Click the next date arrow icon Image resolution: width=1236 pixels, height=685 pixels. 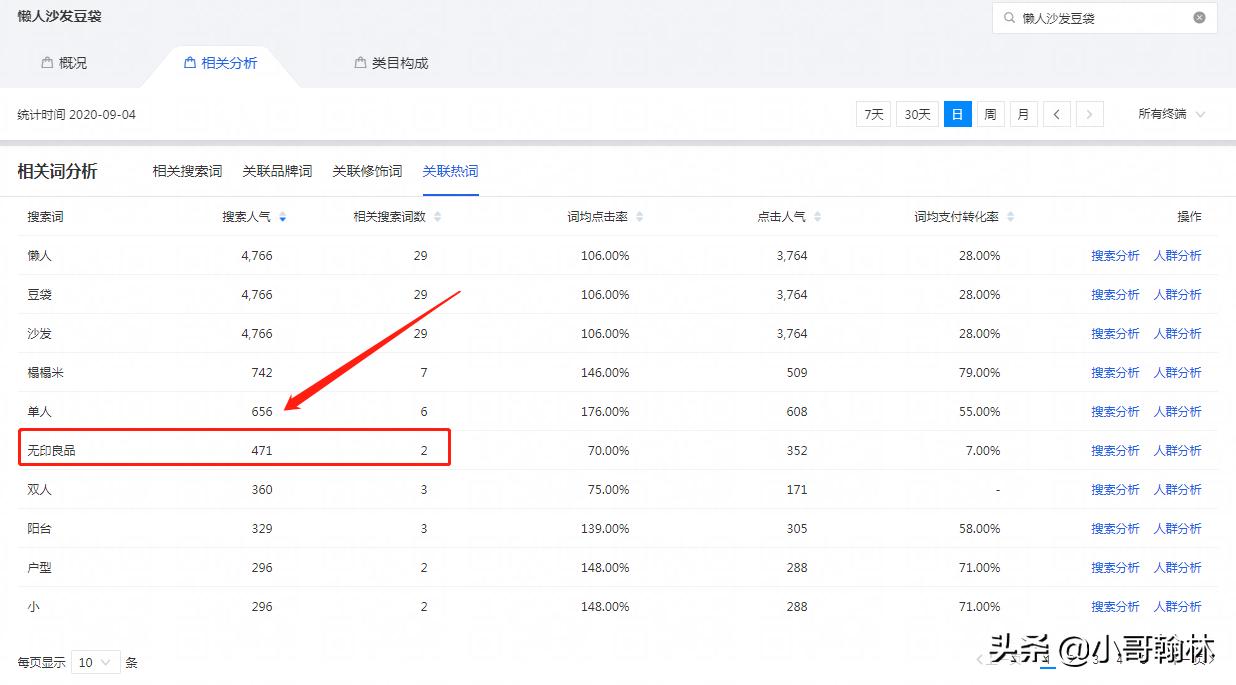click(x=1090, y=114)
